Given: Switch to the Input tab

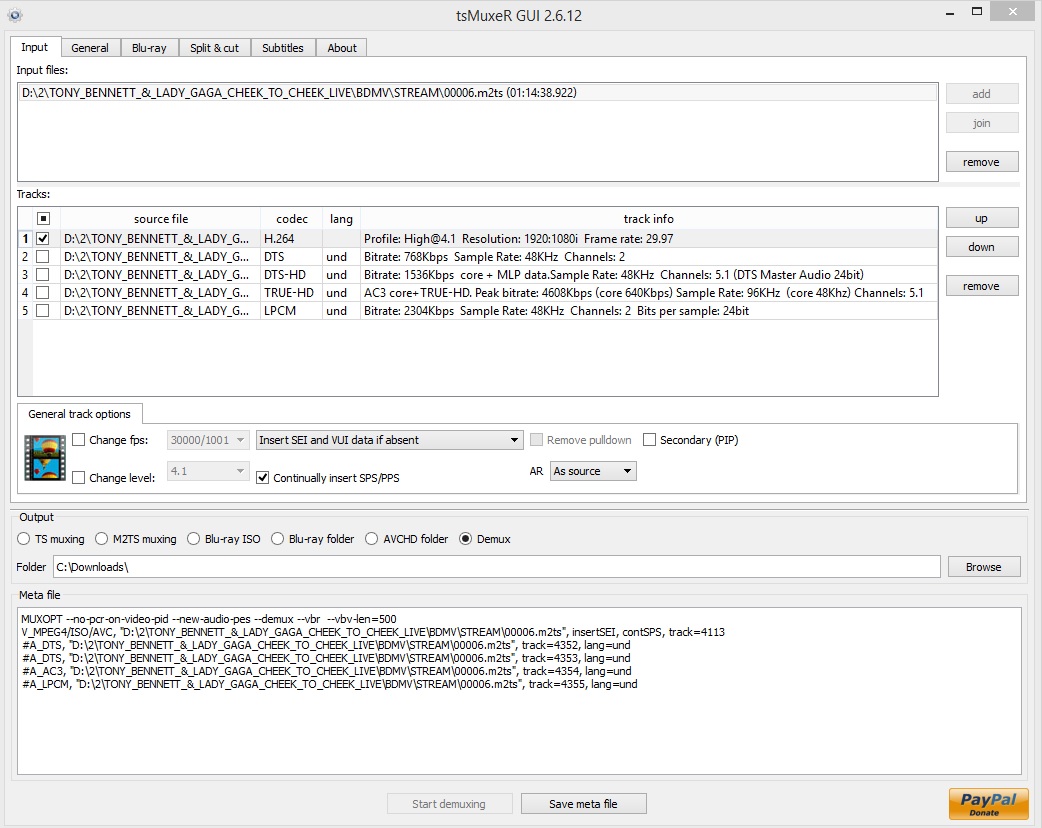Looking at the screenshot, I should pos(35,47).
